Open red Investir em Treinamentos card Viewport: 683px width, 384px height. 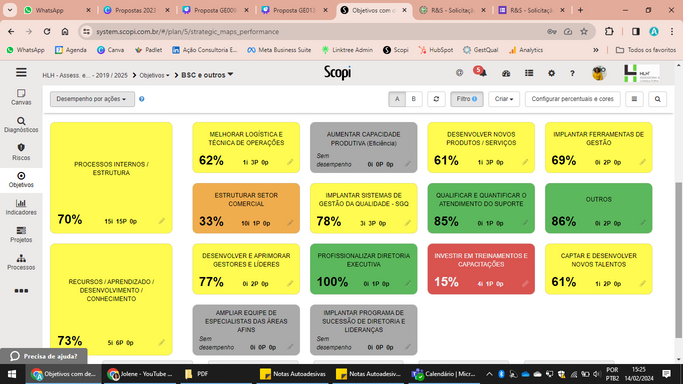pos(481,269)
